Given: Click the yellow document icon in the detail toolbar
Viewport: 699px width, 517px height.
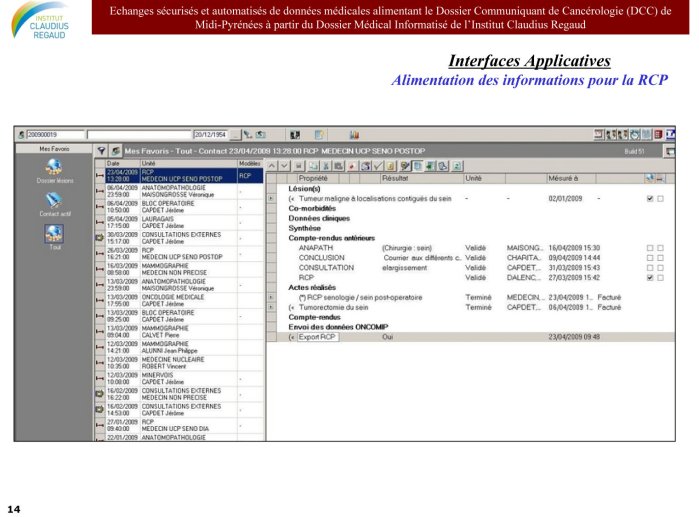Looking at the screenshot, I should coord(391,166).
